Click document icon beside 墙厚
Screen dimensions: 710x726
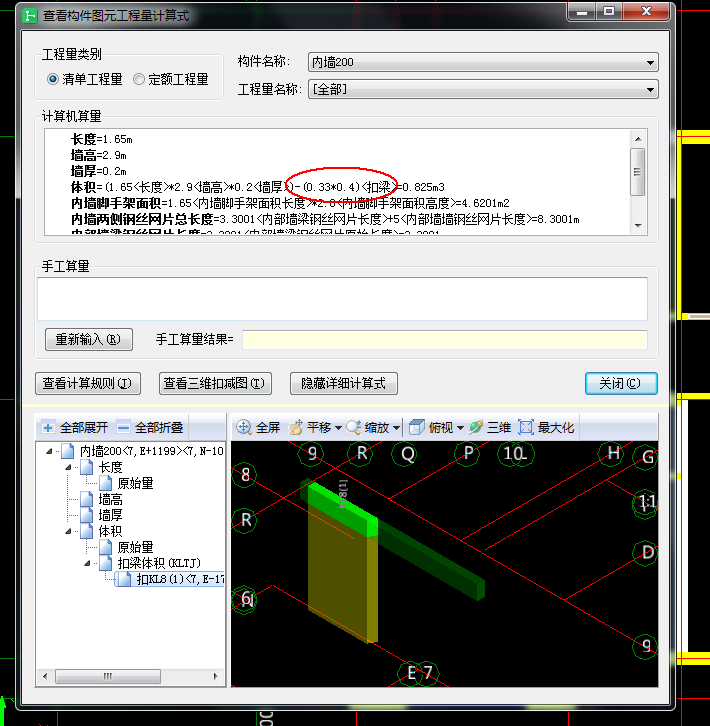(x=87, y=515)
